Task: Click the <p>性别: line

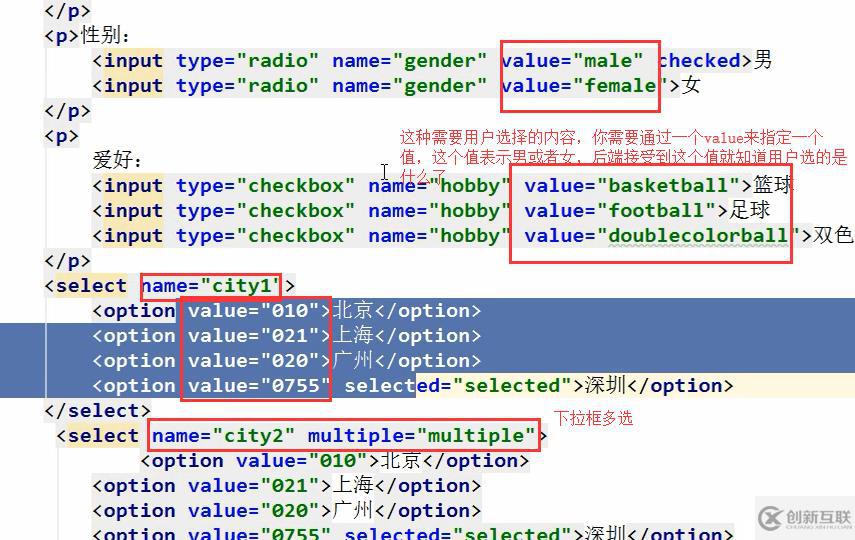Action: [x=87, y=36]
